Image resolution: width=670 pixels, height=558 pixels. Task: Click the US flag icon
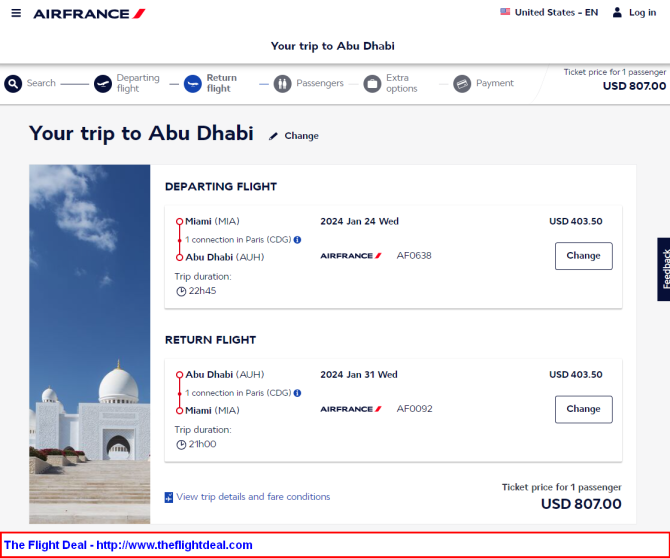[x=505, y=12]
